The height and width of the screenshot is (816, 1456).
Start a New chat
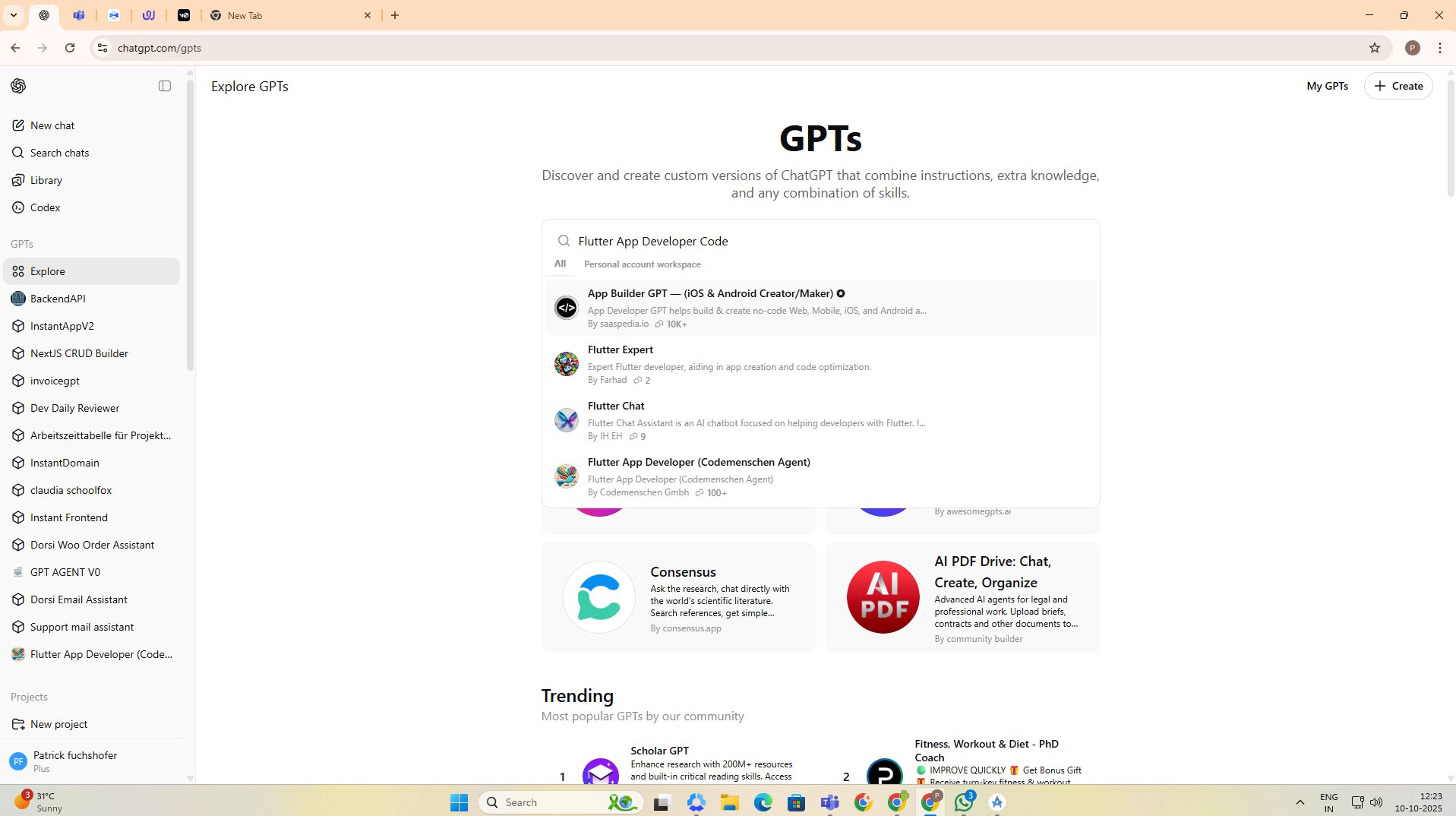(91, 125)
